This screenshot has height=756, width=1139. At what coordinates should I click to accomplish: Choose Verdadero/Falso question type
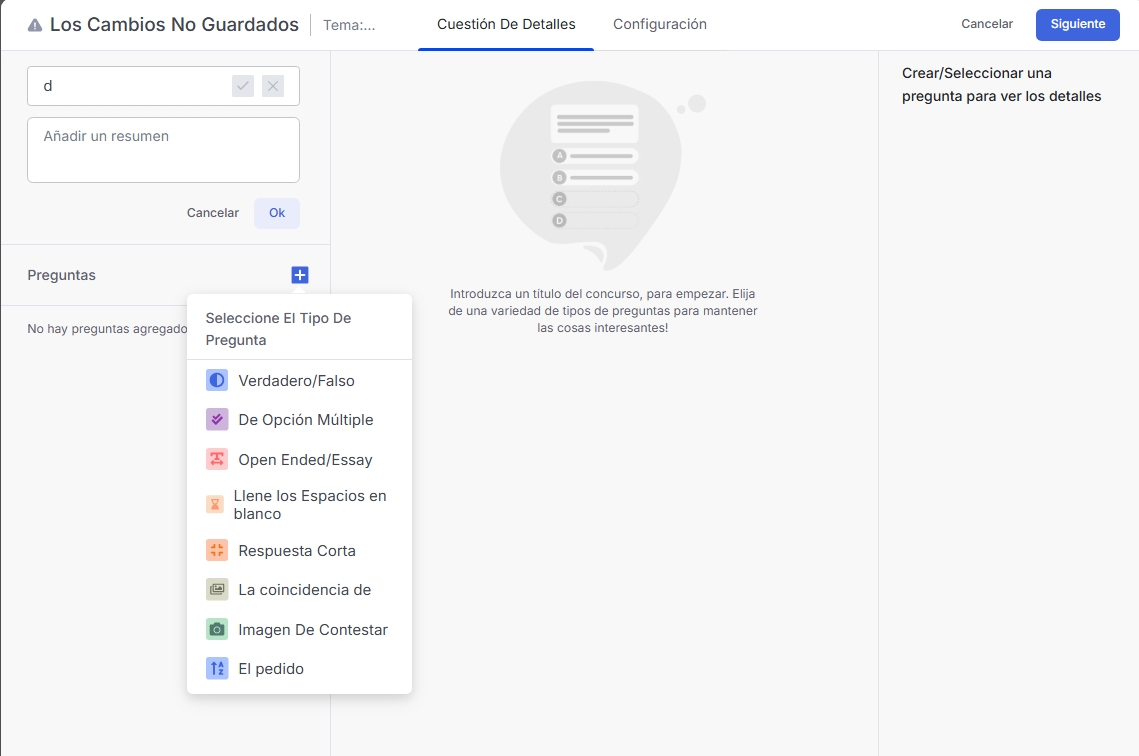coord(299,381)
